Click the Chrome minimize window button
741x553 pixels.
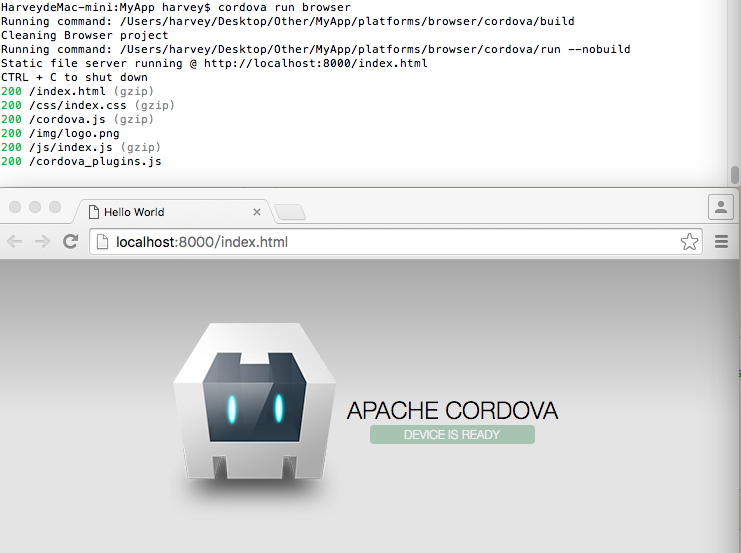coord(35,207)
